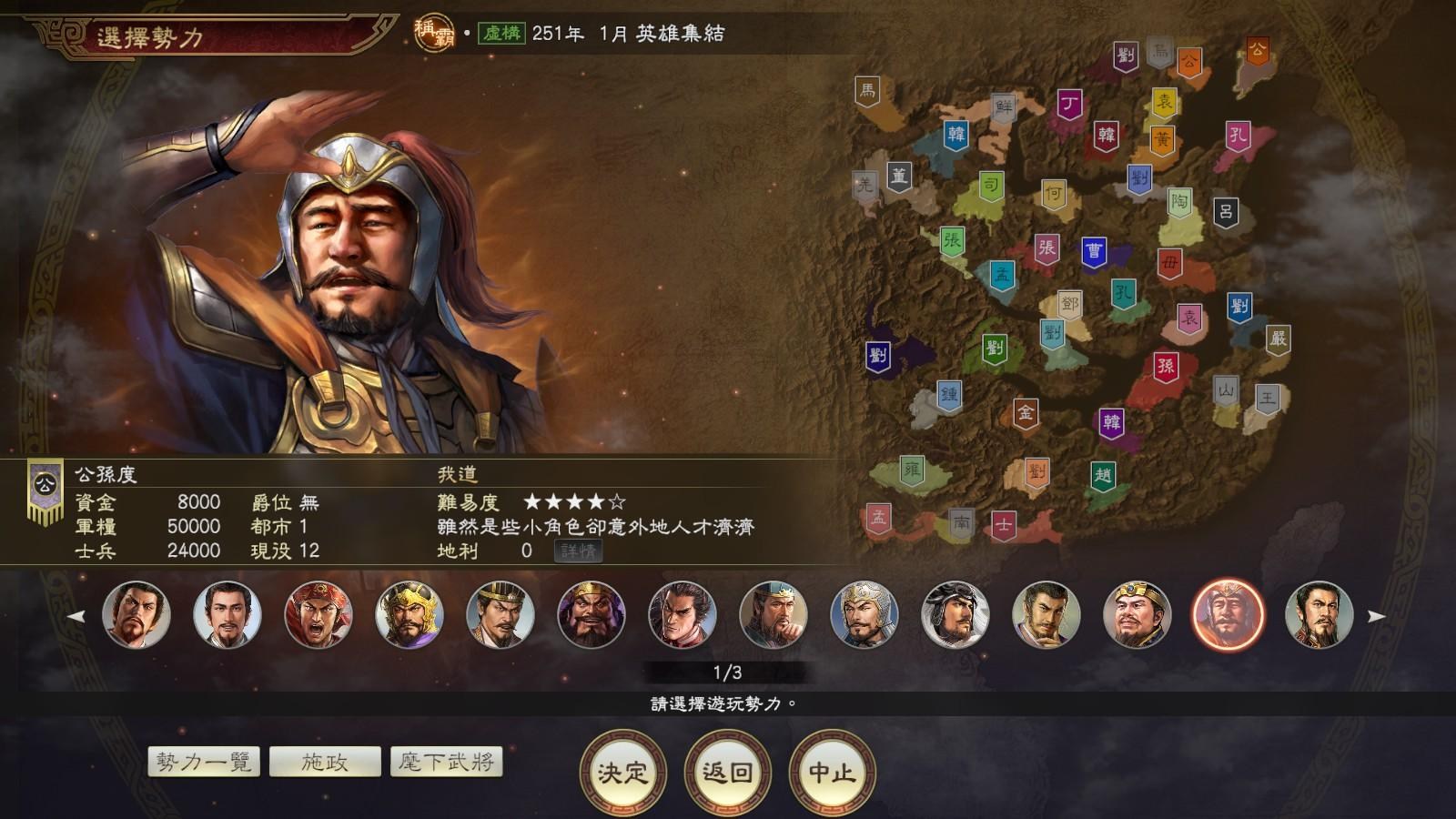
Task: Select the highlighted 公孫度 portrait
Action: pos(1228,615)
